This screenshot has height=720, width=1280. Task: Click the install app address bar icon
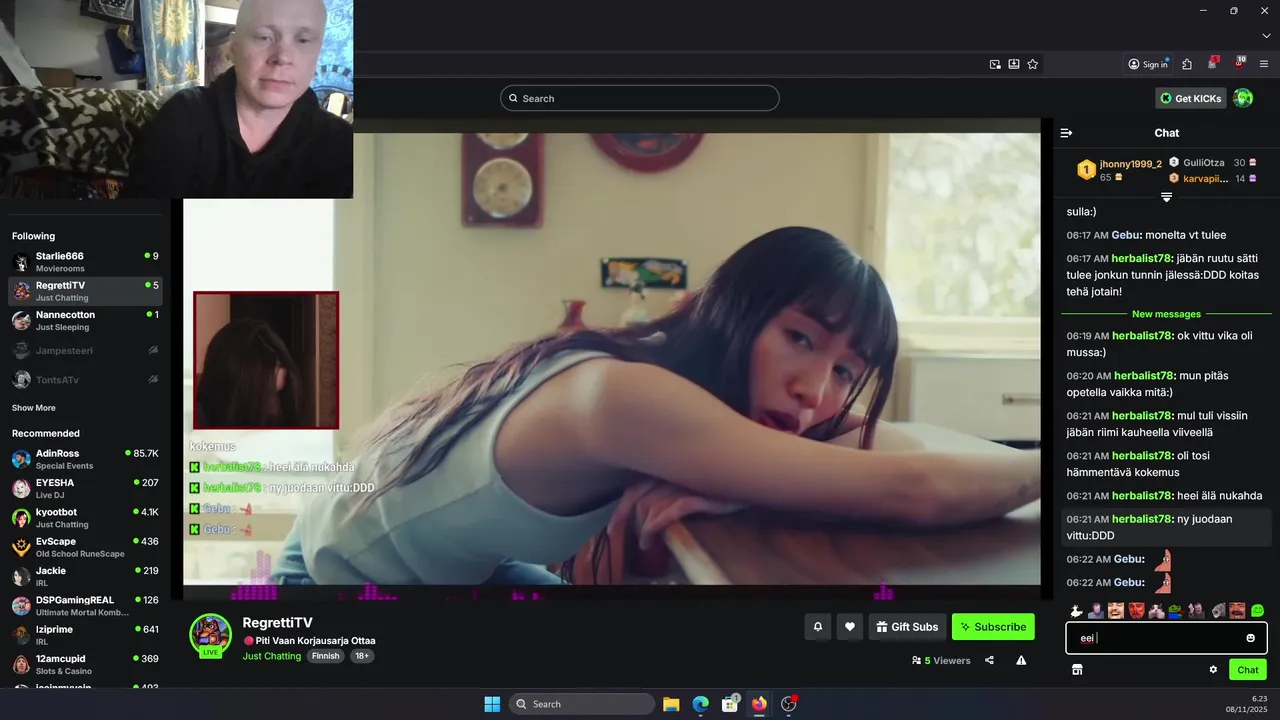coord(1014,64)
